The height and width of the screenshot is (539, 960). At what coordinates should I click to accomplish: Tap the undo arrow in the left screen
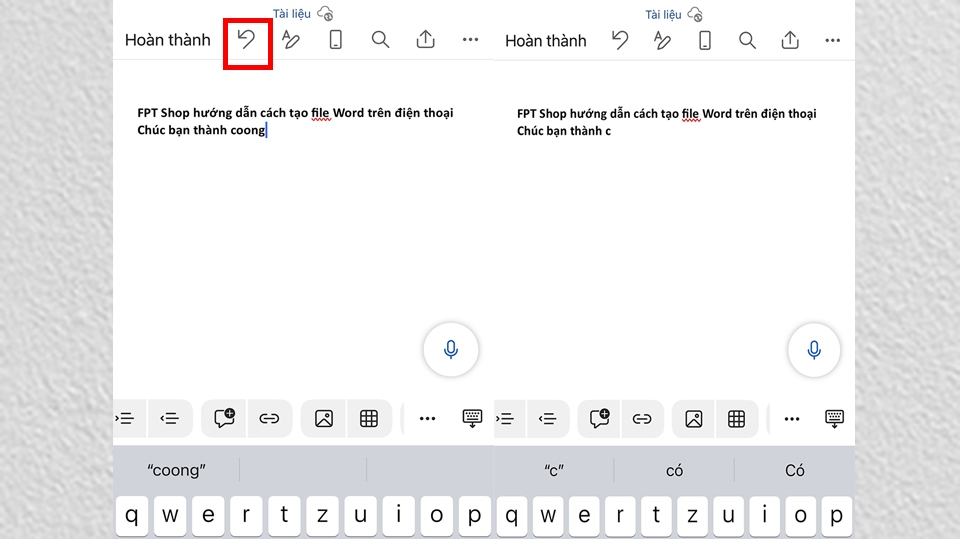click(246, 40)
